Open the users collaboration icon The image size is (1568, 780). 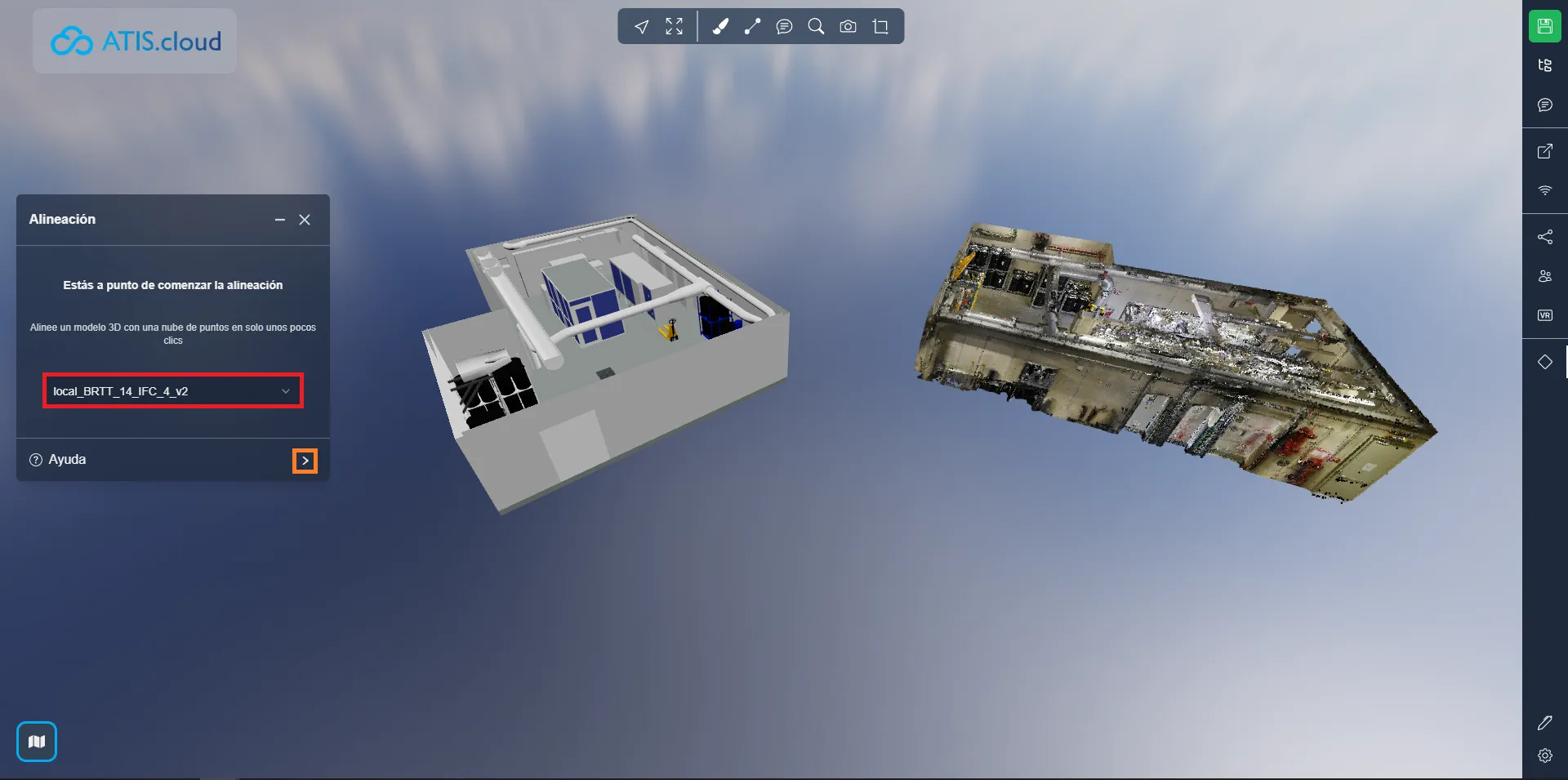1544,276
